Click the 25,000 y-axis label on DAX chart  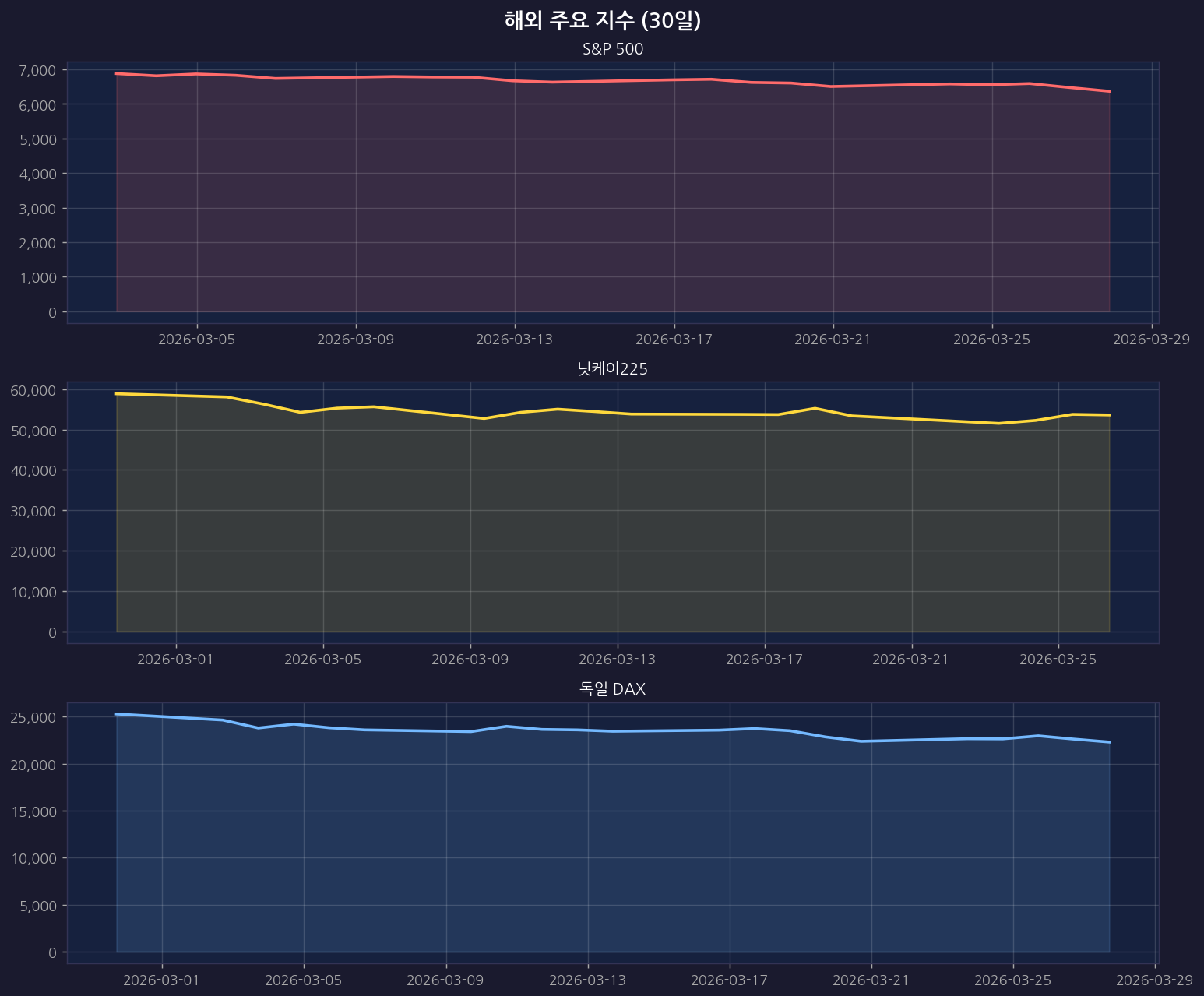tap(34, 717)
